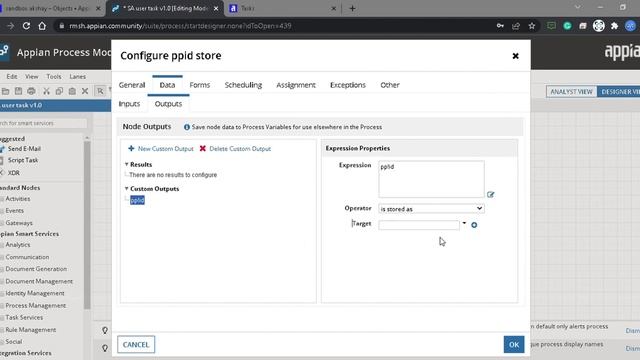Click the search for smart services field
This screenshot has width=640, height=360.
pos(43,123)
